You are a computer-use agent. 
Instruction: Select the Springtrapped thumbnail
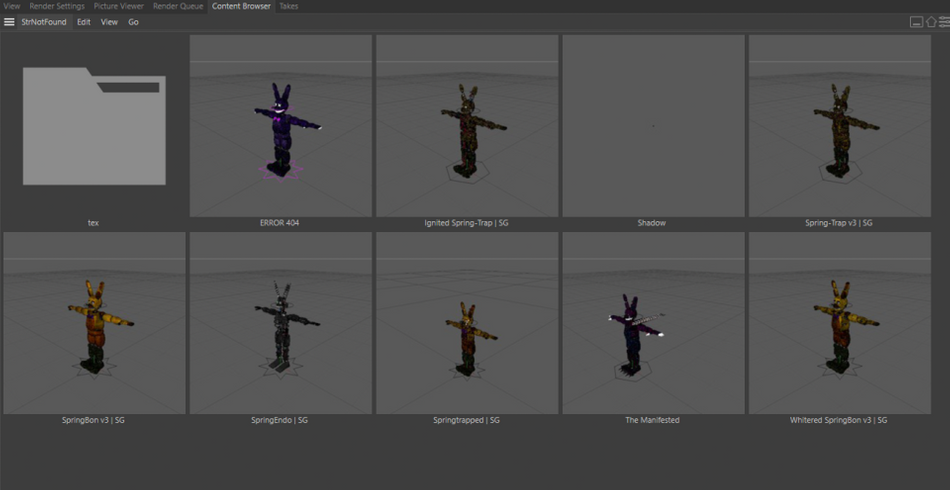(467, 323)
